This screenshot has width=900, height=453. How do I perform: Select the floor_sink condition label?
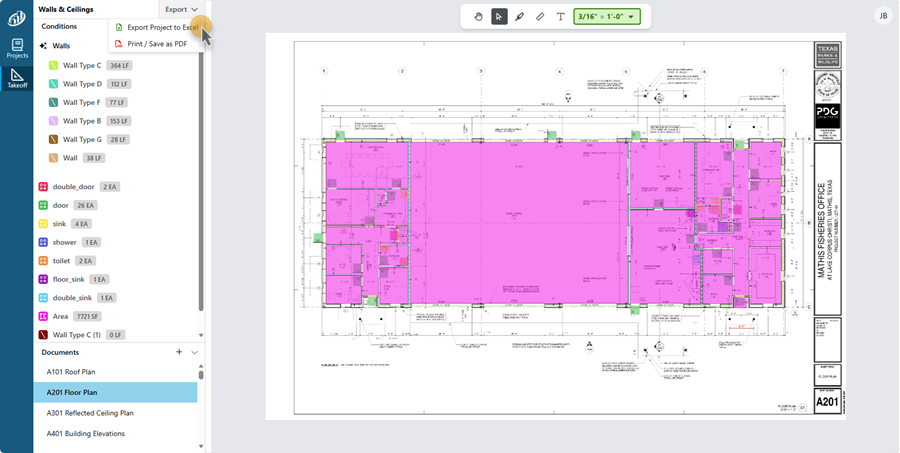[68, 279]
